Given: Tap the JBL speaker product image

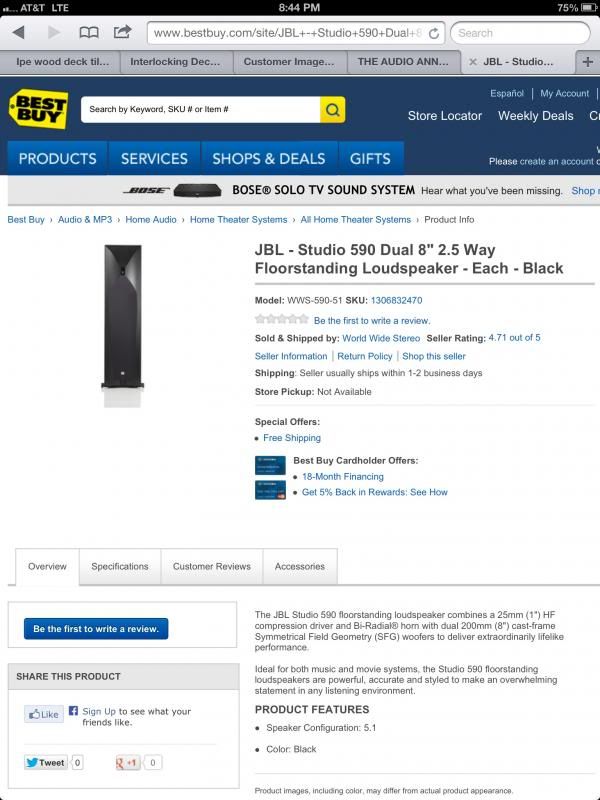Looking at the screenshot, I should (122, 326).
